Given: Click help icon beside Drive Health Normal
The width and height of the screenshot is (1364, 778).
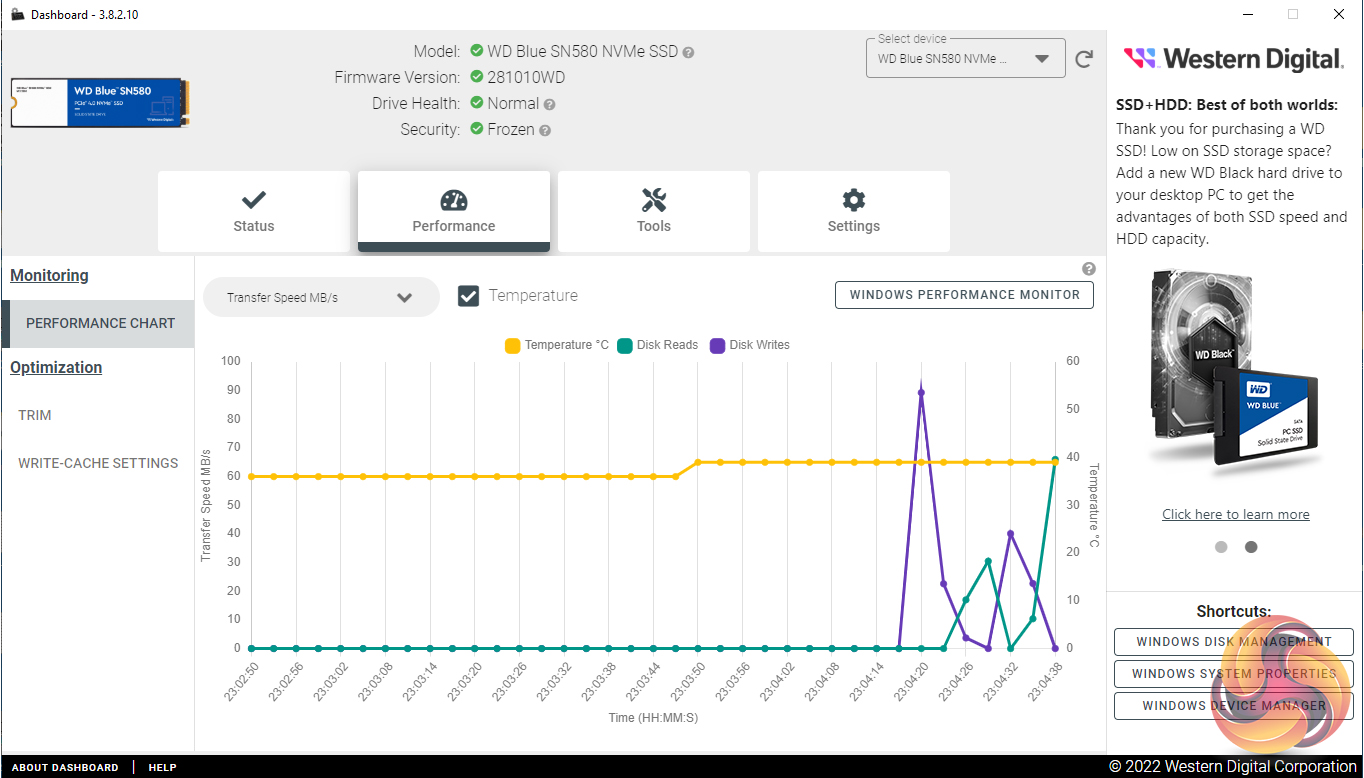Looking at the screenshot, I should tap(549, 104).
